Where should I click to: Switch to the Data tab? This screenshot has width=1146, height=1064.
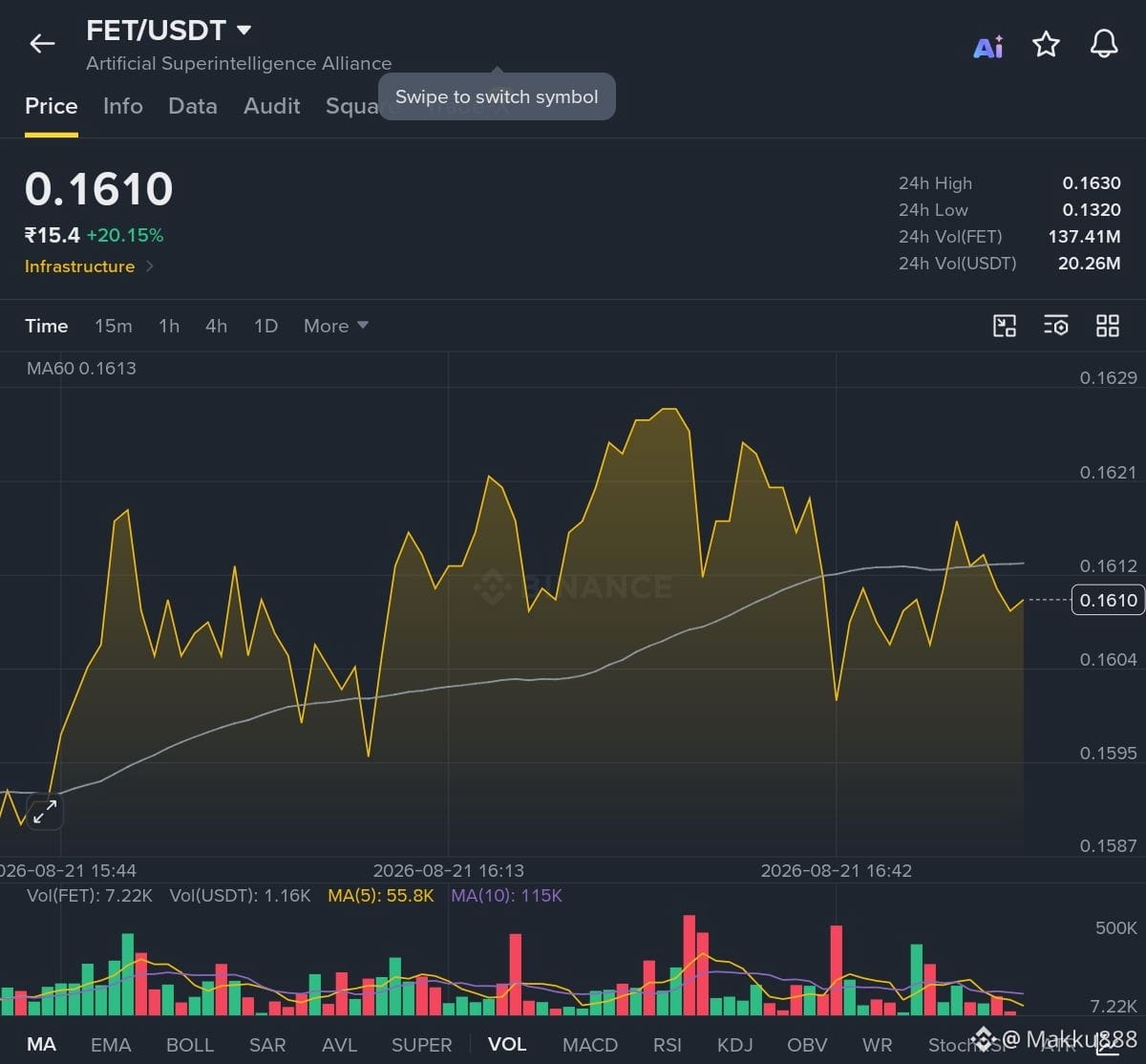pos(193,106)
